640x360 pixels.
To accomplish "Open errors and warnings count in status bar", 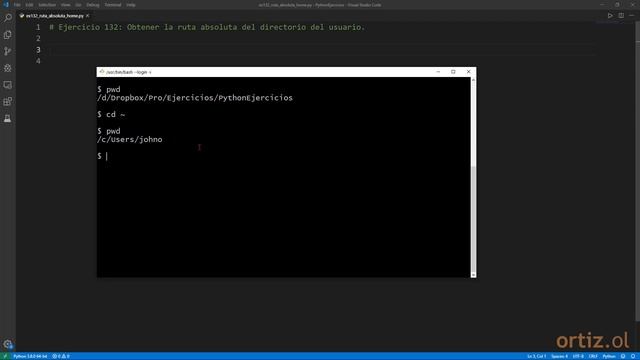I will point(61,356).
